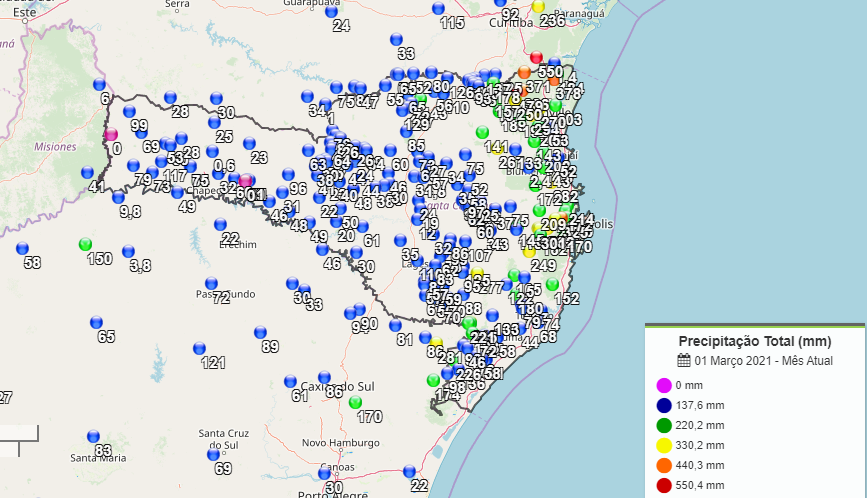Click the magenta 0 mm station marker near Misiones
Viewport: 867px width, 498px height.
[x=111, y=134]
